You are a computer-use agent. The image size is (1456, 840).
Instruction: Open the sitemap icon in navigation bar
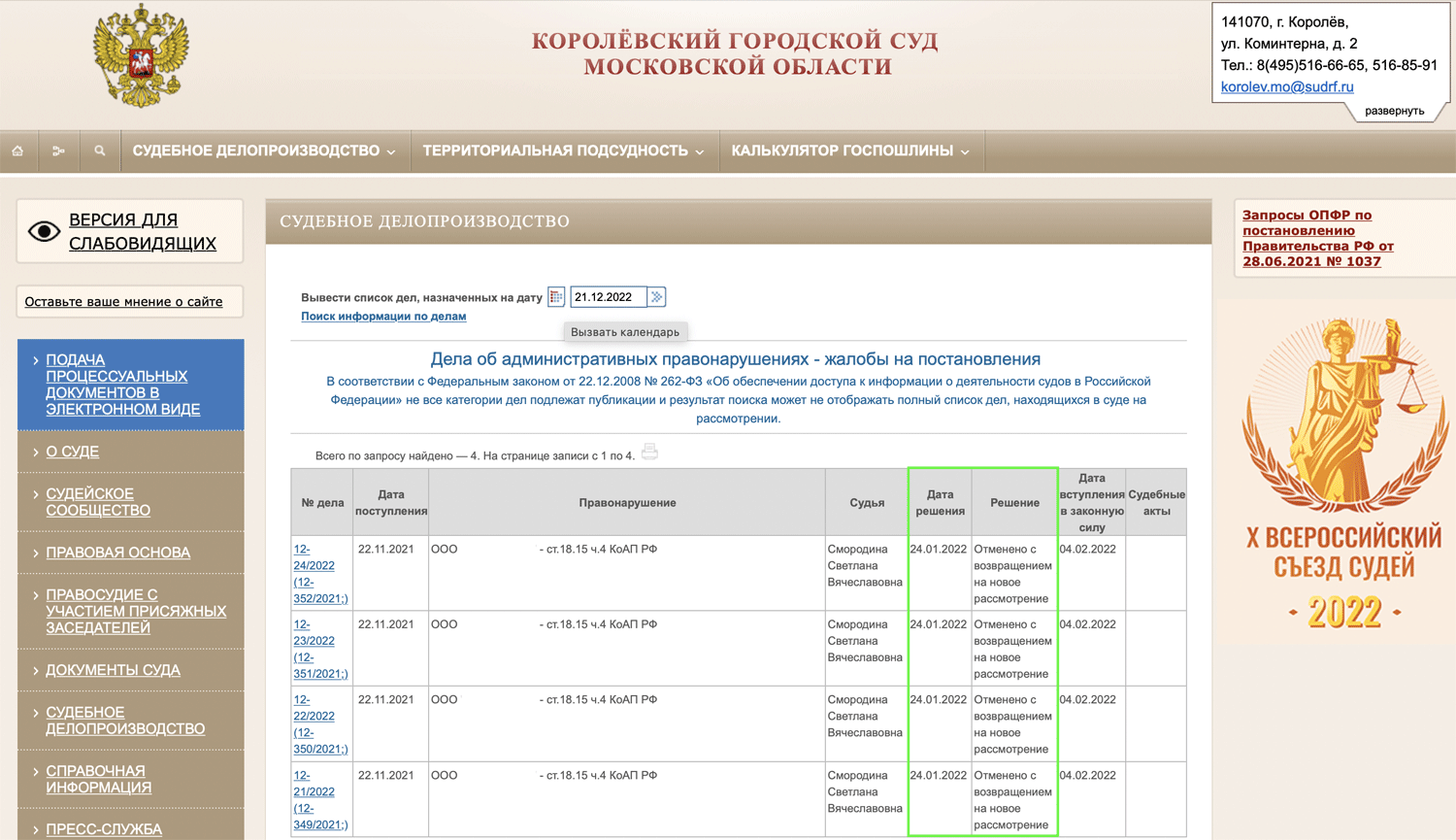coord(58,151)
